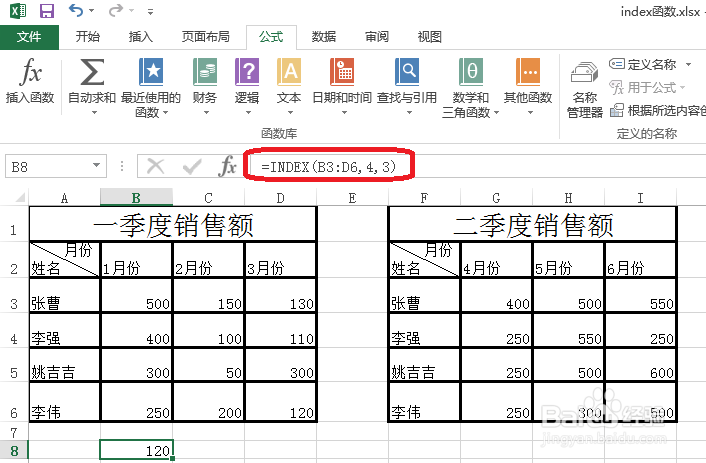Select the 公式 ribbon tab
The image size is (706, 463).
271,37
